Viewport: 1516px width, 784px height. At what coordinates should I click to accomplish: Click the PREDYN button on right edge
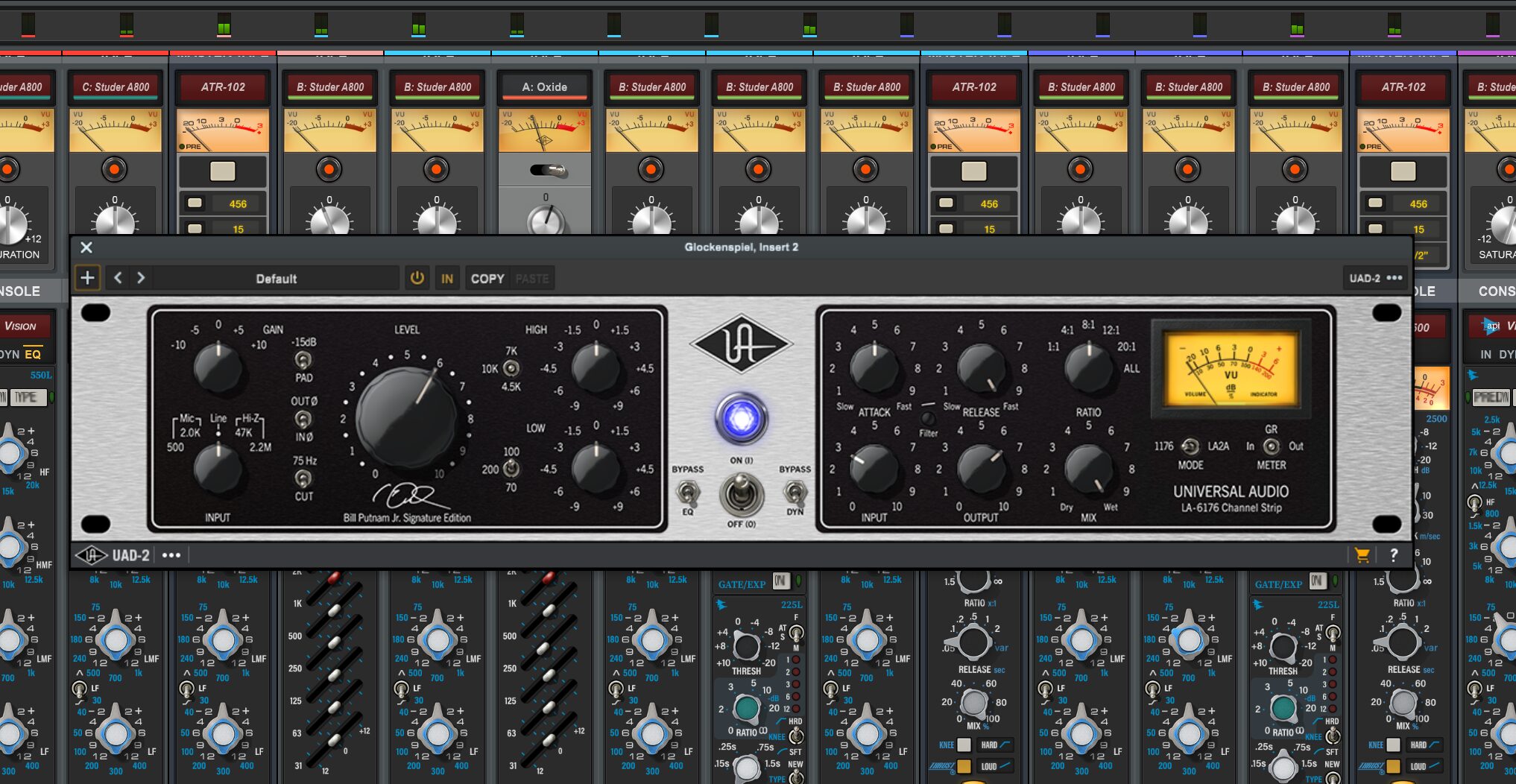[1491, 397]
